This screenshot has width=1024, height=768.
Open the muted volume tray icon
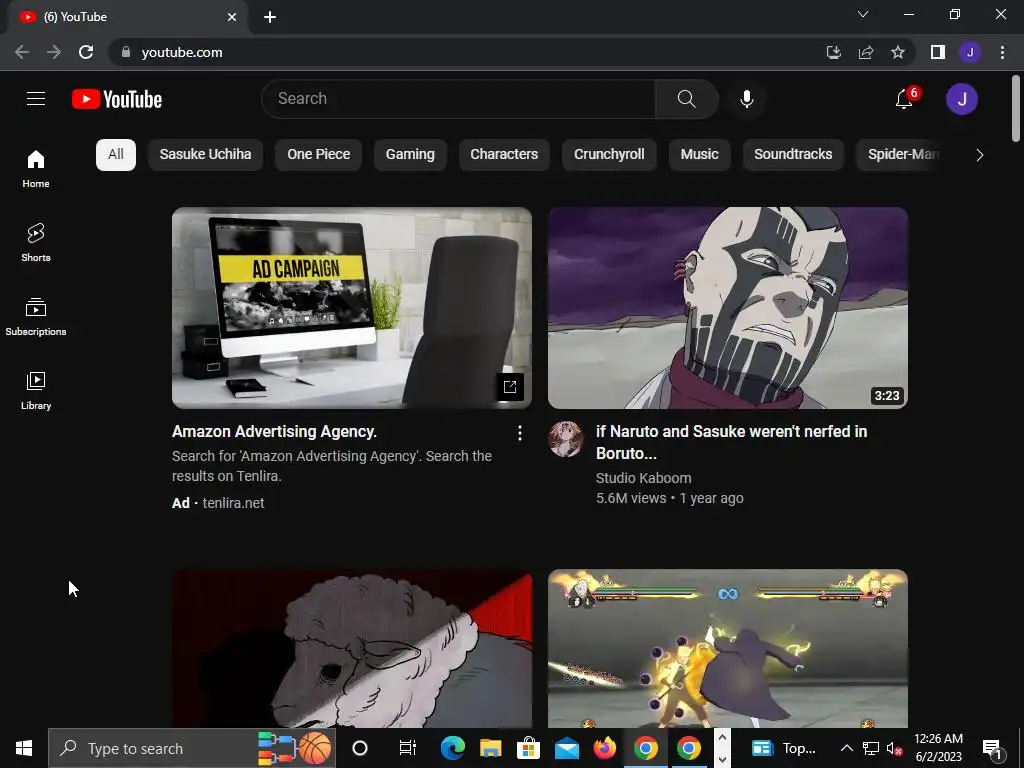coord(894,748)
